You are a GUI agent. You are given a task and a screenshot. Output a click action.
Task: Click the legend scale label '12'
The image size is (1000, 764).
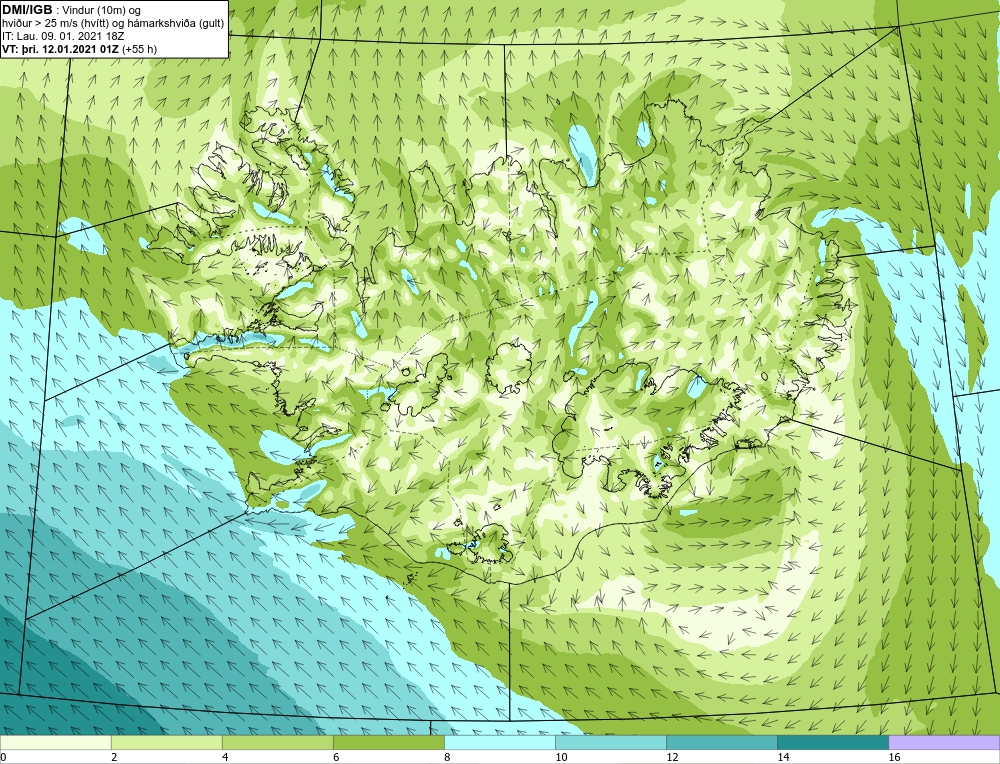pyautogui.click(x=672, y=757)
